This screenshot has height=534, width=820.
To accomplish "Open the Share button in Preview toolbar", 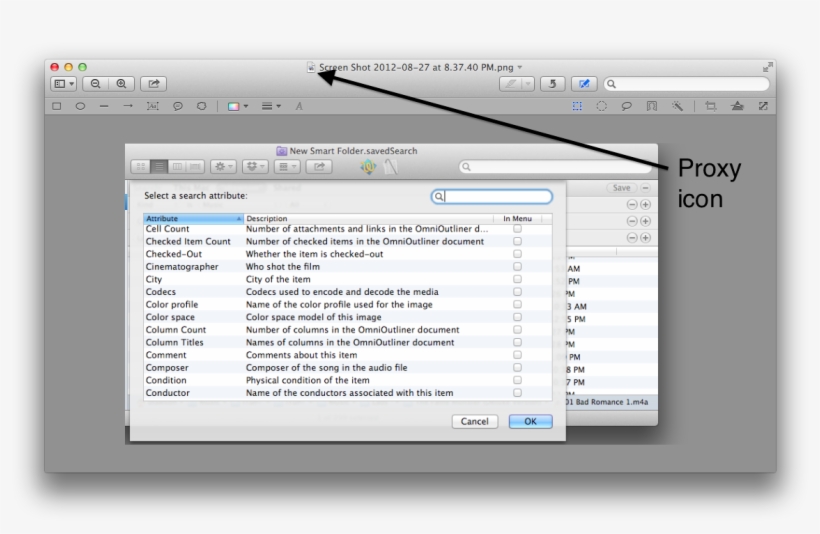I will [x=155, y=85].
